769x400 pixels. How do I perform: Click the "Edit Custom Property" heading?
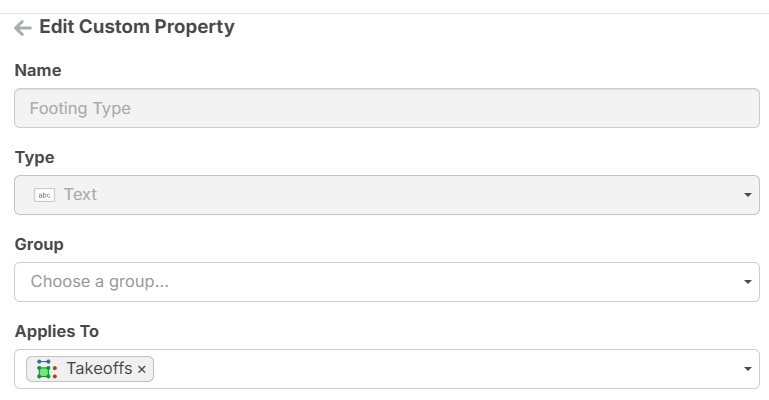pos(137,27)
